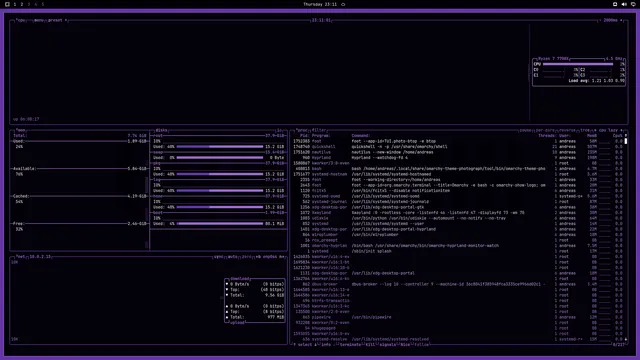Click Nice in process footer
Viewport: 640px width, 360px height.
pyautogui.click(x=405, y=344)
